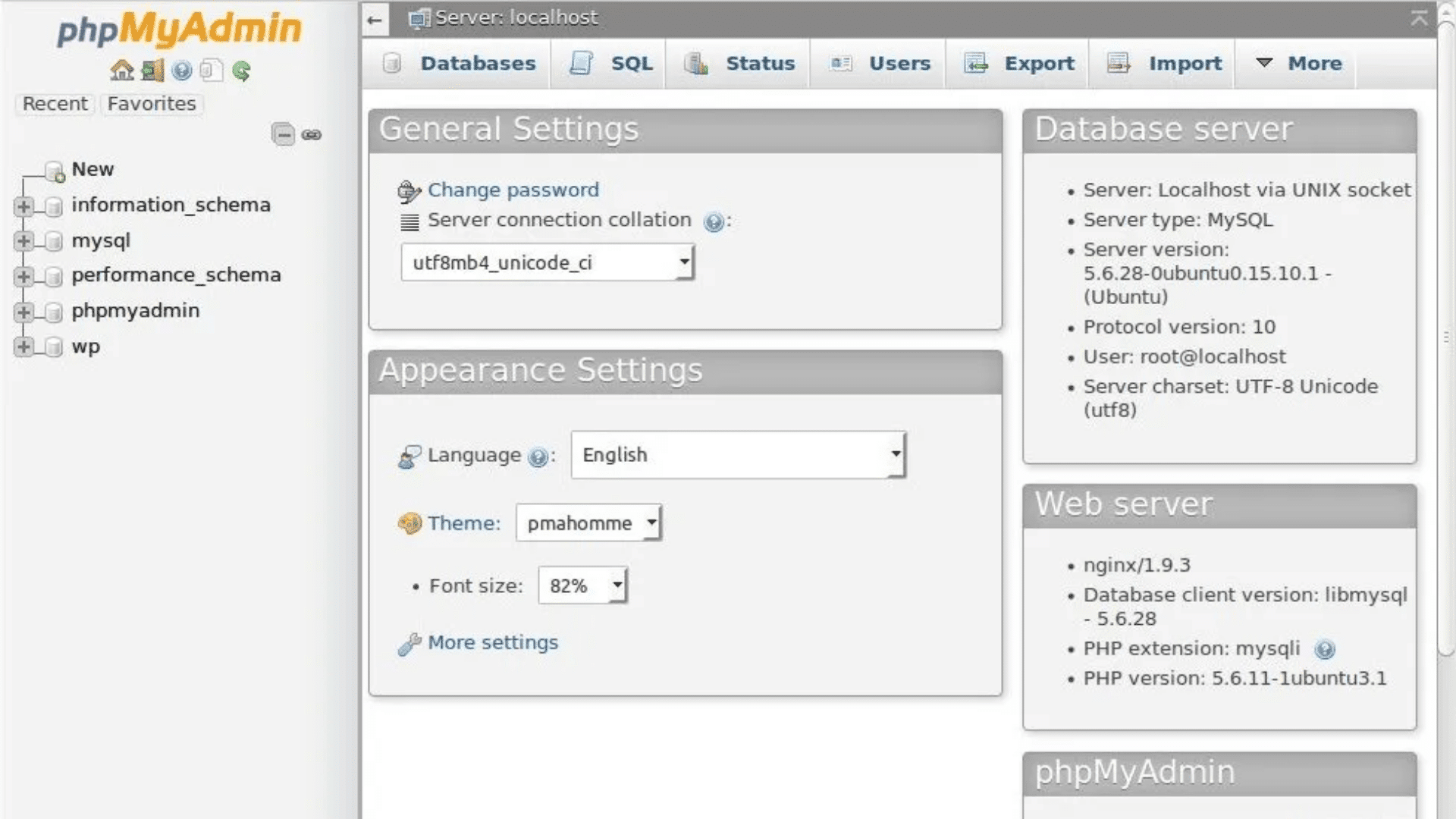Open the SQL tab in toolbar
Viewport: 1456px width, 819px height.
(631, 64)
